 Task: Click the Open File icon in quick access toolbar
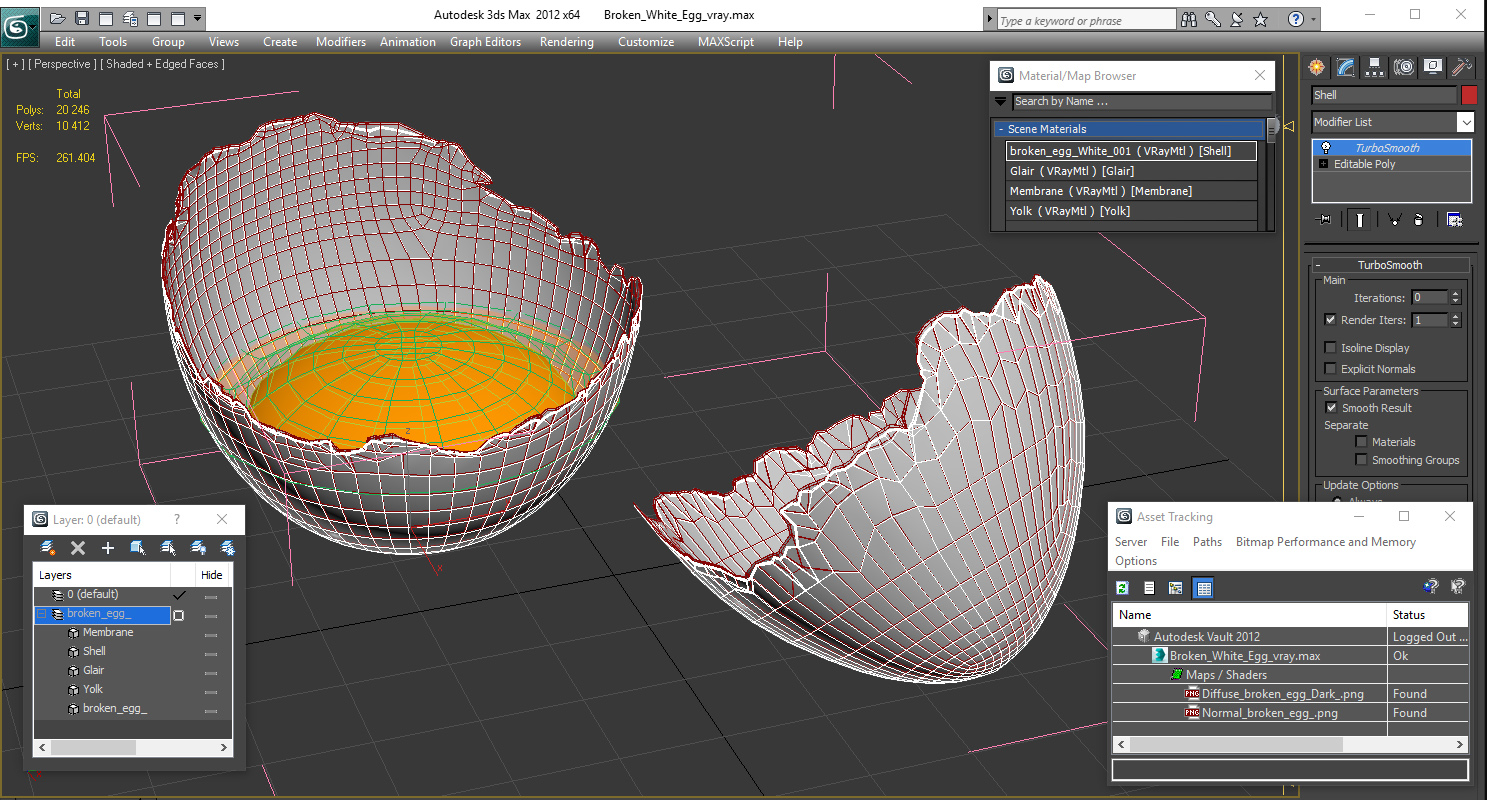coord(57,18)
